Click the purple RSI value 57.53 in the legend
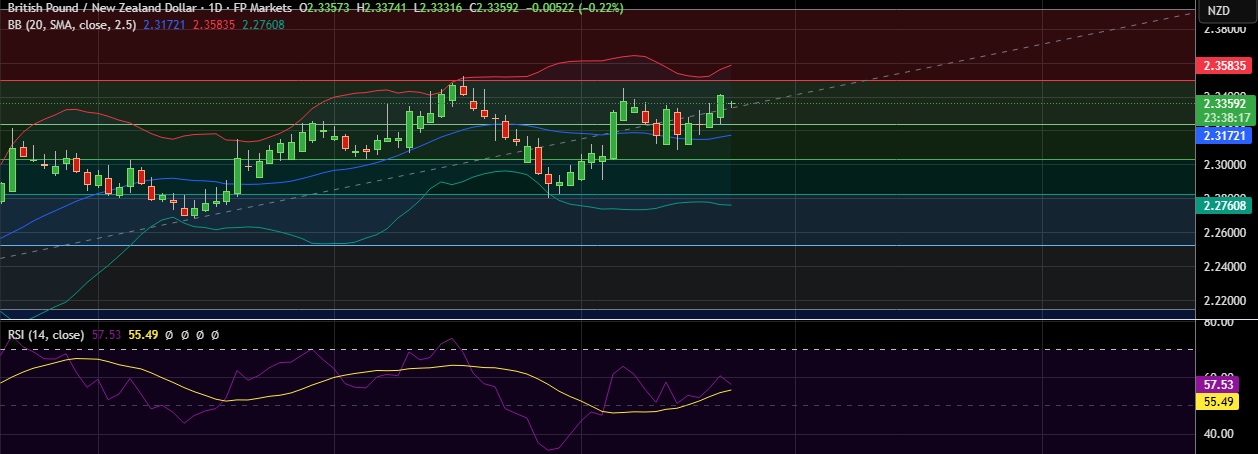The height and width of the screenshot is (454, 1258). (x=106, y=335)
